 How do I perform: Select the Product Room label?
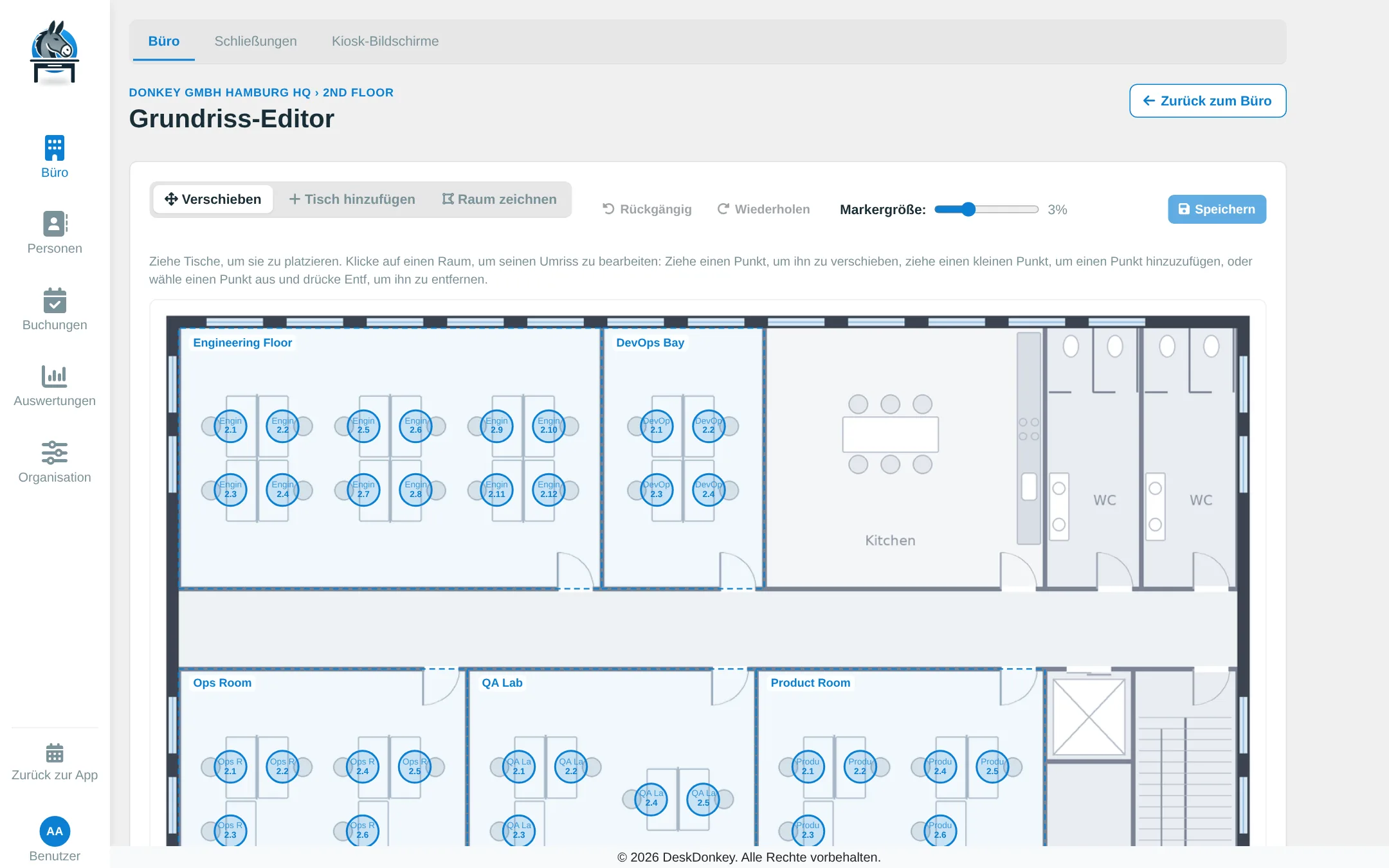point(810,683)
